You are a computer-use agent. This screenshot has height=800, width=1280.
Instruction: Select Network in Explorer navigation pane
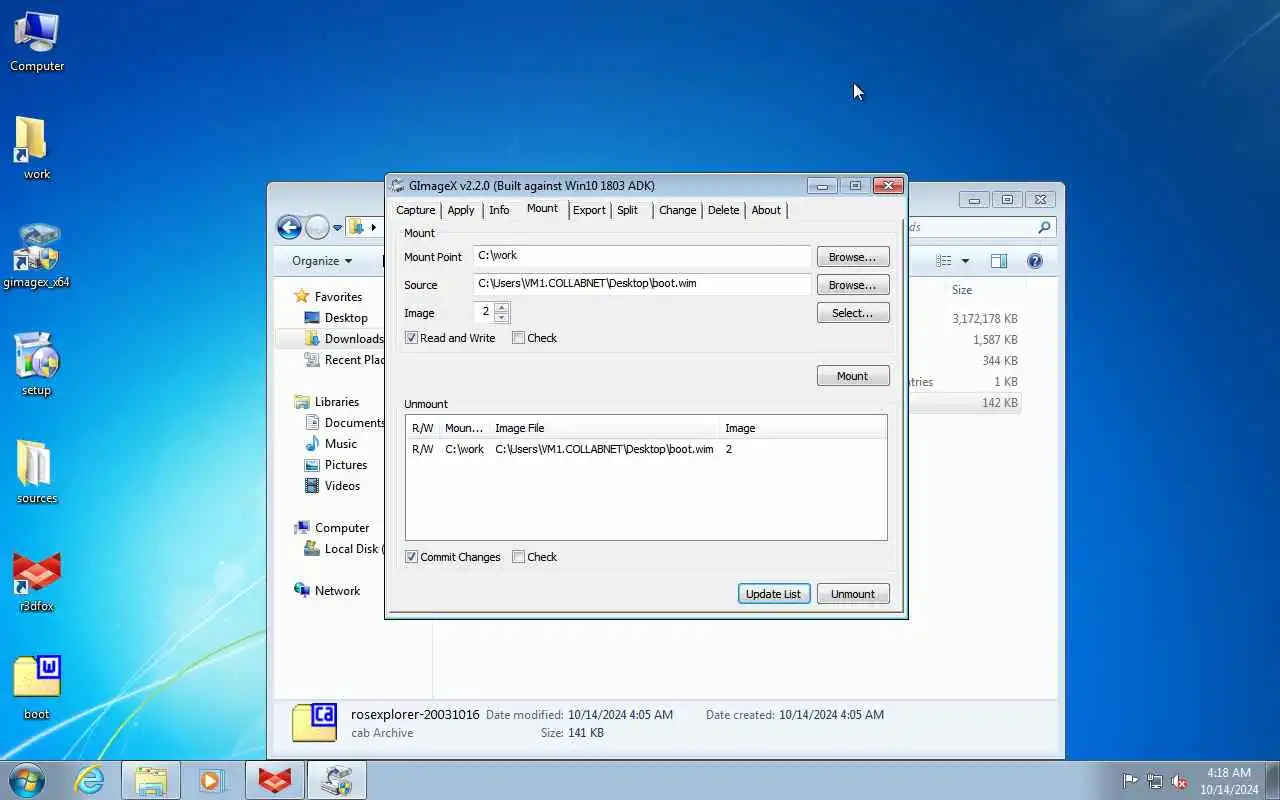337,591
